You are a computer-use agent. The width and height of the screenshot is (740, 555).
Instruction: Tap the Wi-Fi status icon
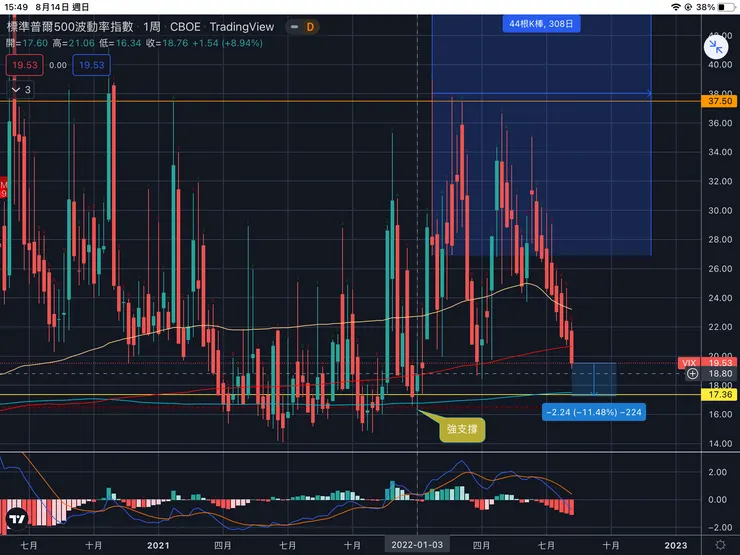pyautogui.click(x=676, y=7)
